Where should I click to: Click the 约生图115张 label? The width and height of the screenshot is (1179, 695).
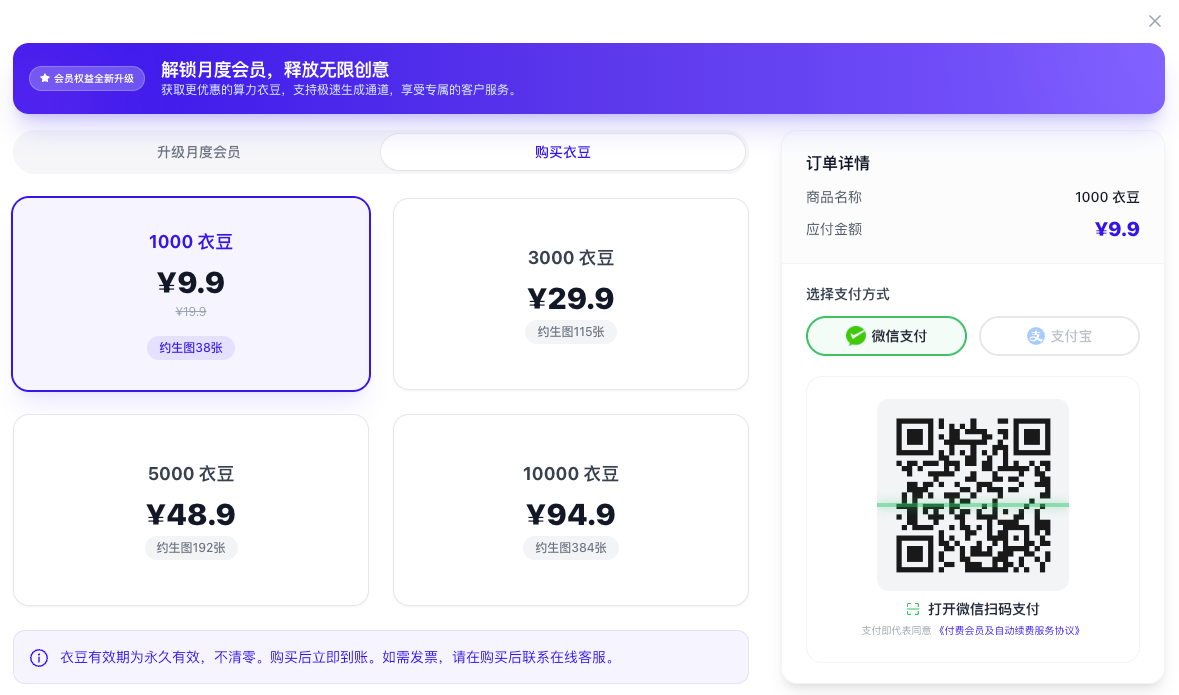click(x=571, y=332)
